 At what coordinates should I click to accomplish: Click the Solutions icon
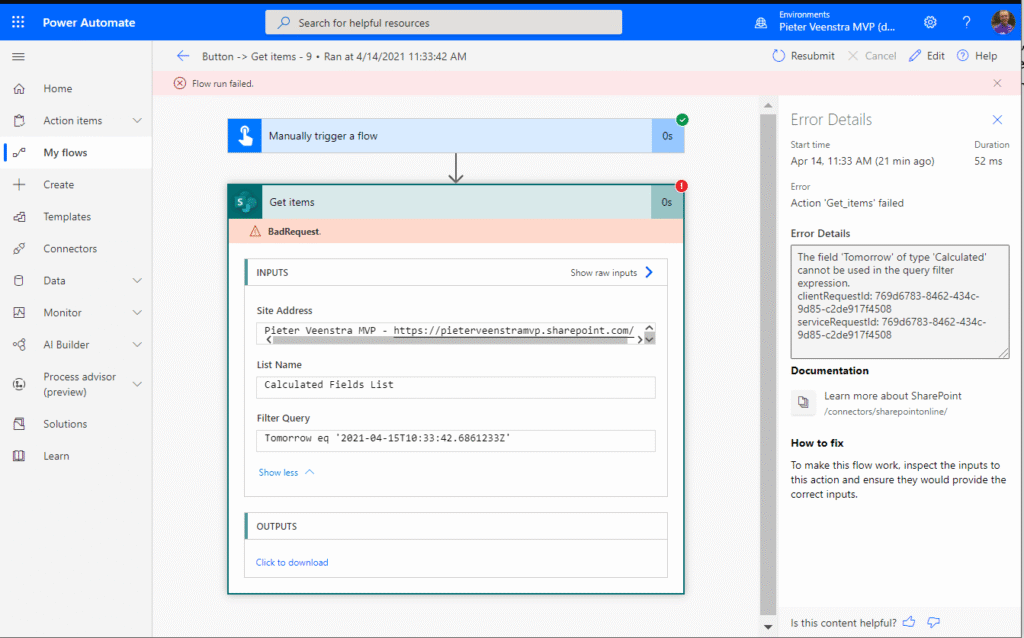(20, 424)
